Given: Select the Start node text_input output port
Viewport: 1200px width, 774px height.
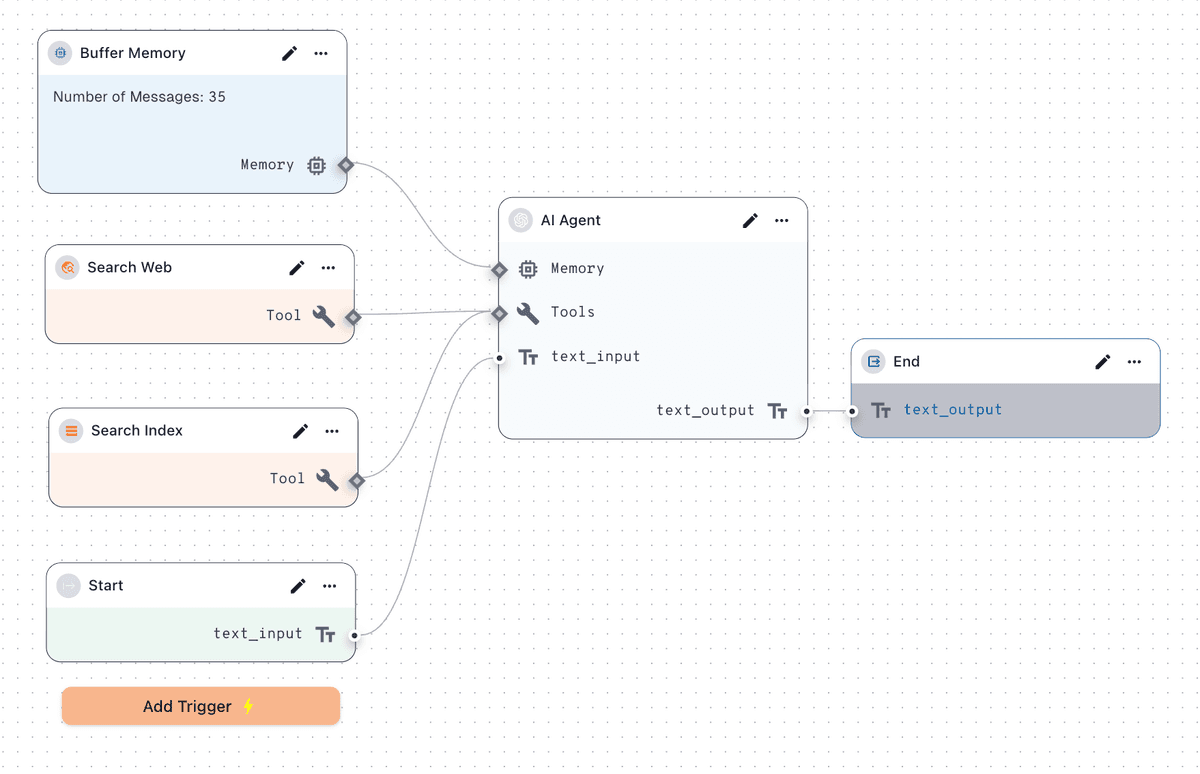Looking at the screenshot, I should point(355,634).
